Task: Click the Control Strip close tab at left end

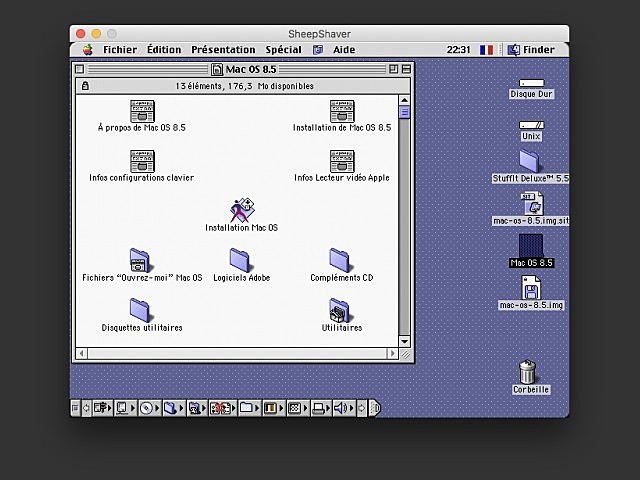Action: click(75, 408)
